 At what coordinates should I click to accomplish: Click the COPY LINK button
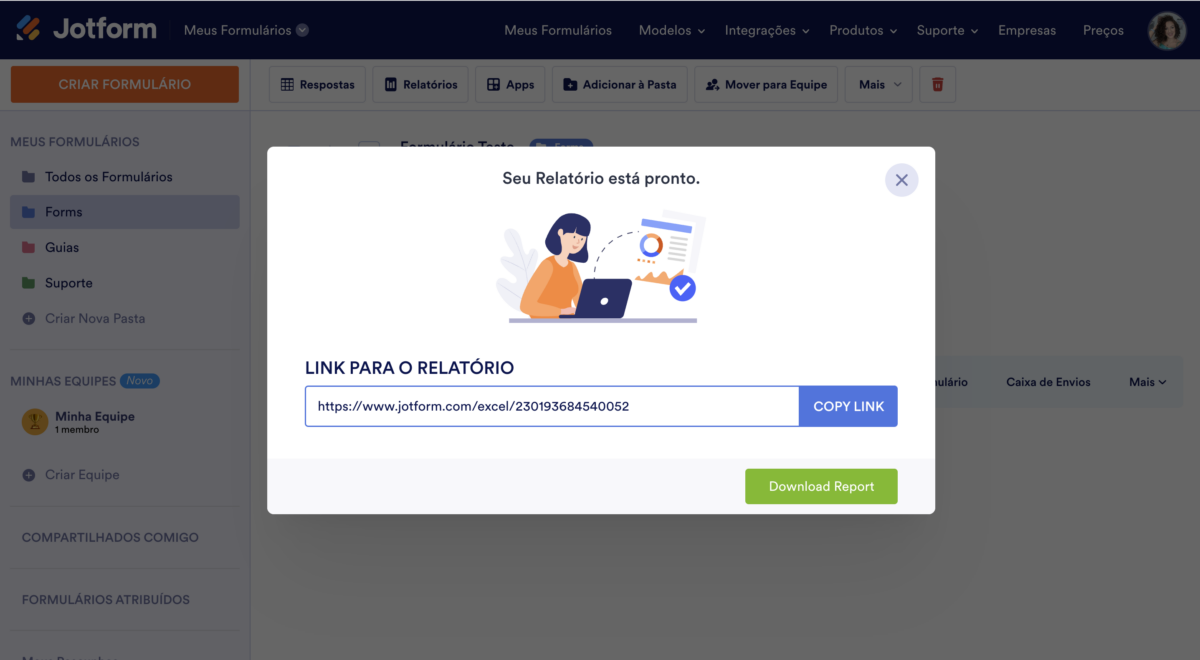click(848, 406)
